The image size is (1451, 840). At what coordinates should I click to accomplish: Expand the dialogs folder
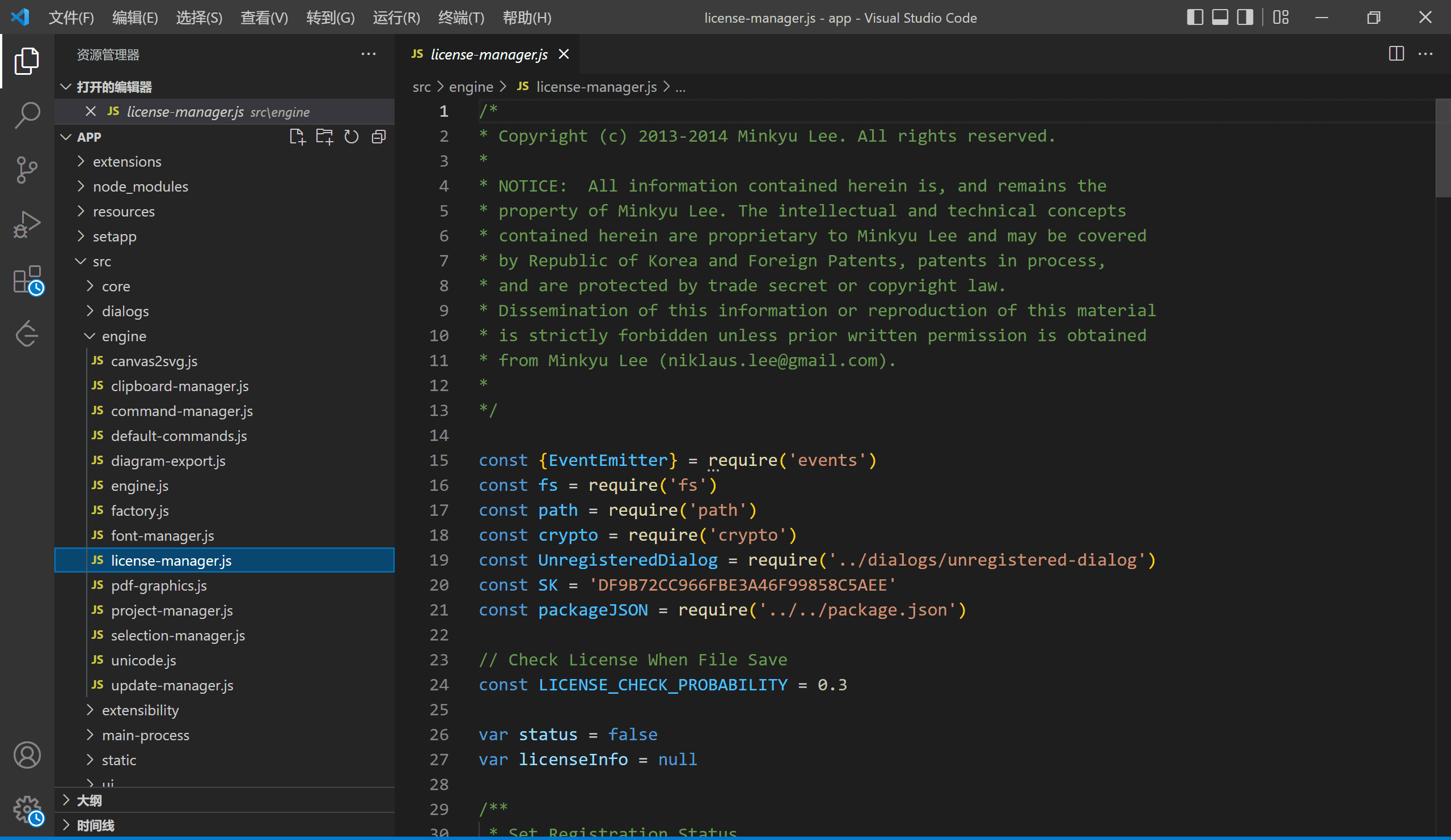[225, 312]
